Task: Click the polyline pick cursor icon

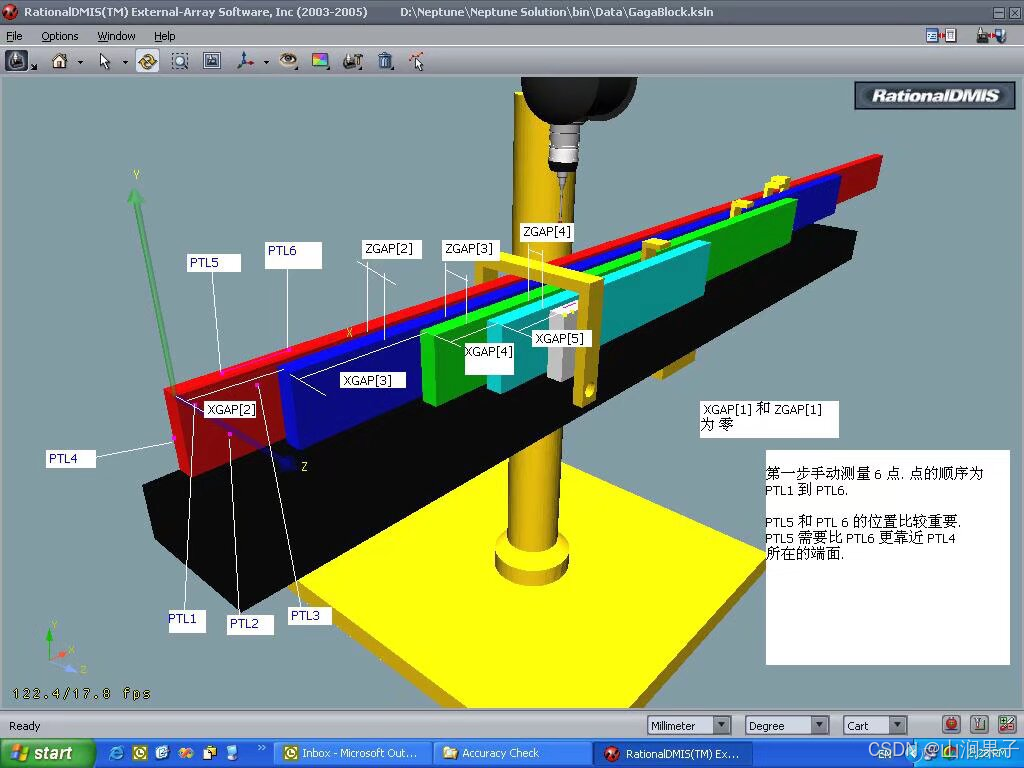Action: pyautogui.click(x=417, y=61)
